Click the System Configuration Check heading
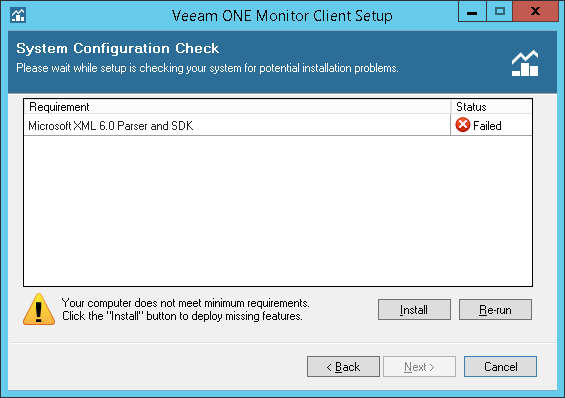The height and width of the screenshot is (398, 565). (117, 48)
